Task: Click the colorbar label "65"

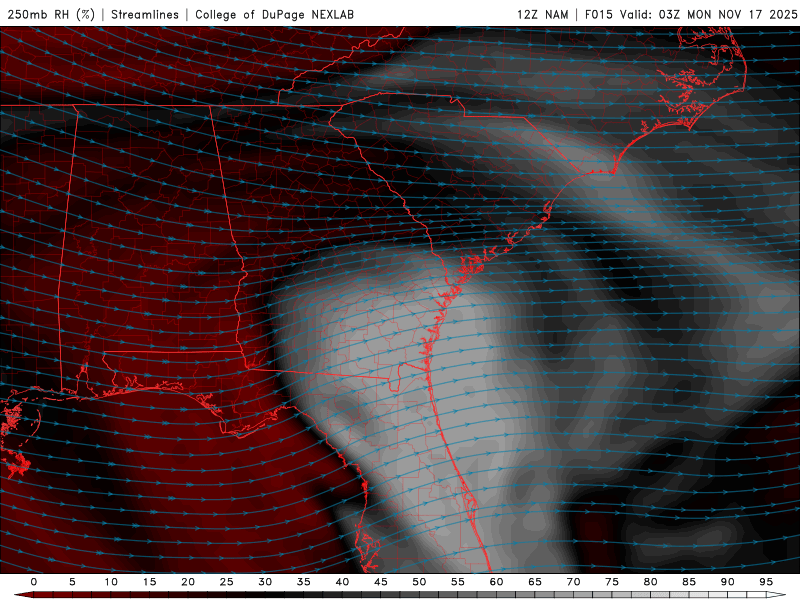Action: click(535, 582)
